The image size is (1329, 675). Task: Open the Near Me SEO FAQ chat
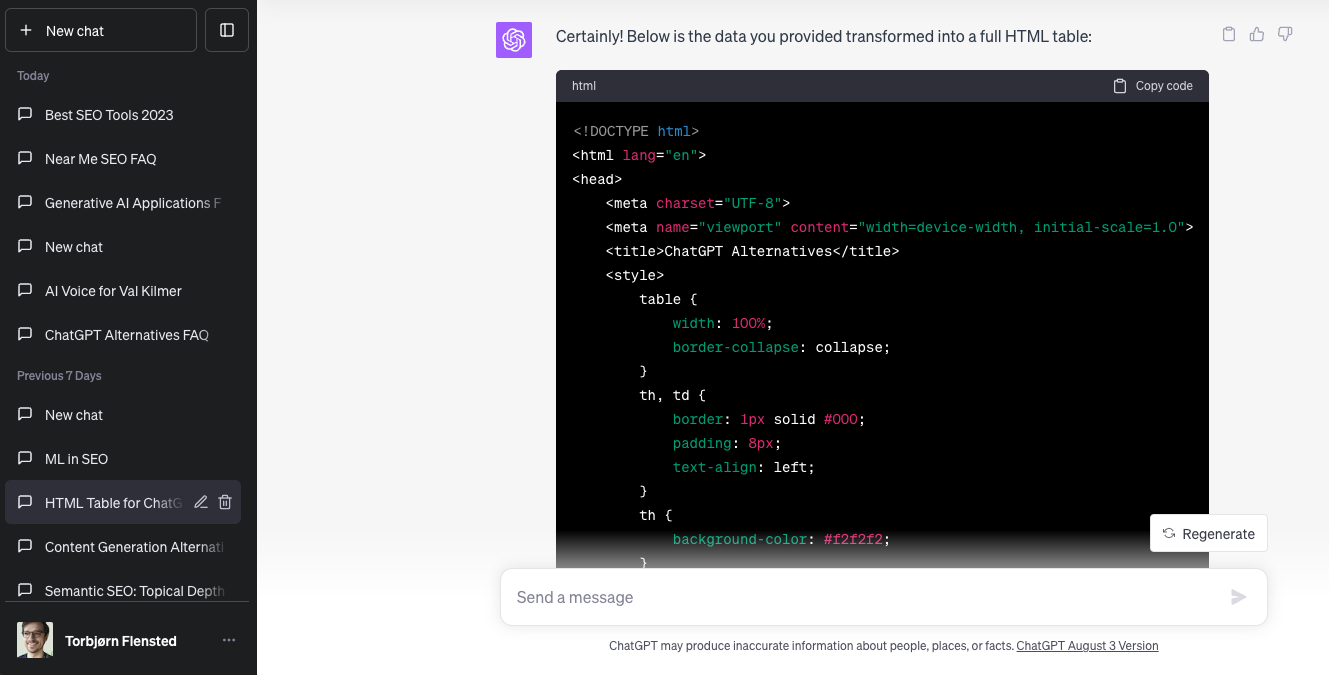[x=123, y=159]
